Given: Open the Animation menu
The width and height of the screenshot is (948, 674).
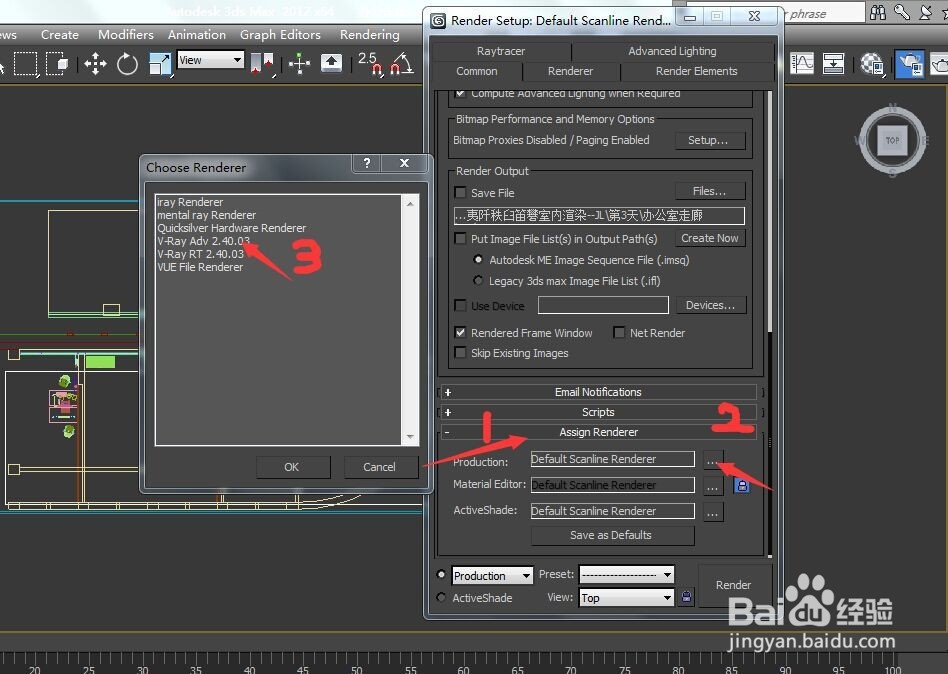Looking at the screenshot, I should point(197,34).
